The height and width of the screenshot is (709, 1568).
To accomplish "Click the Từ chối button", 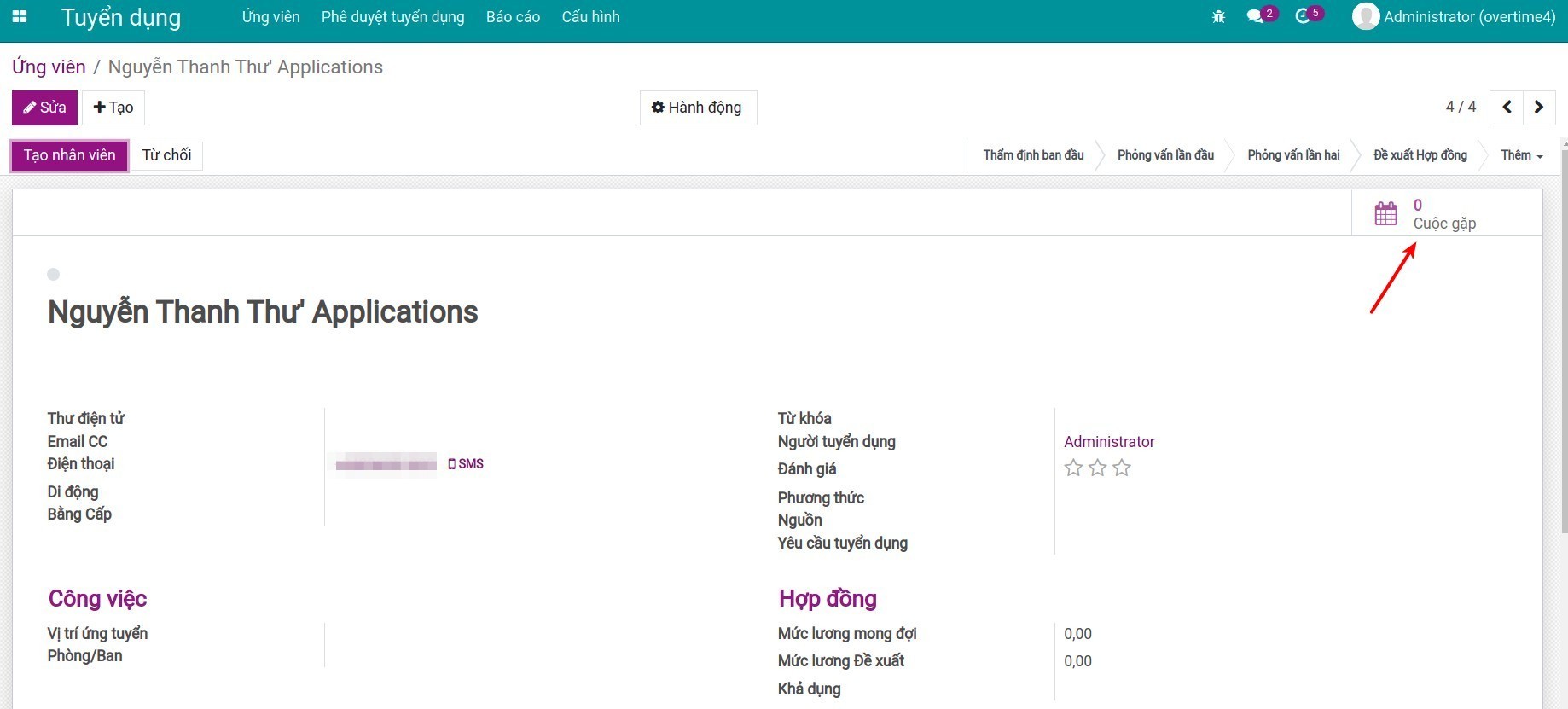I will [x=166, y=155].
